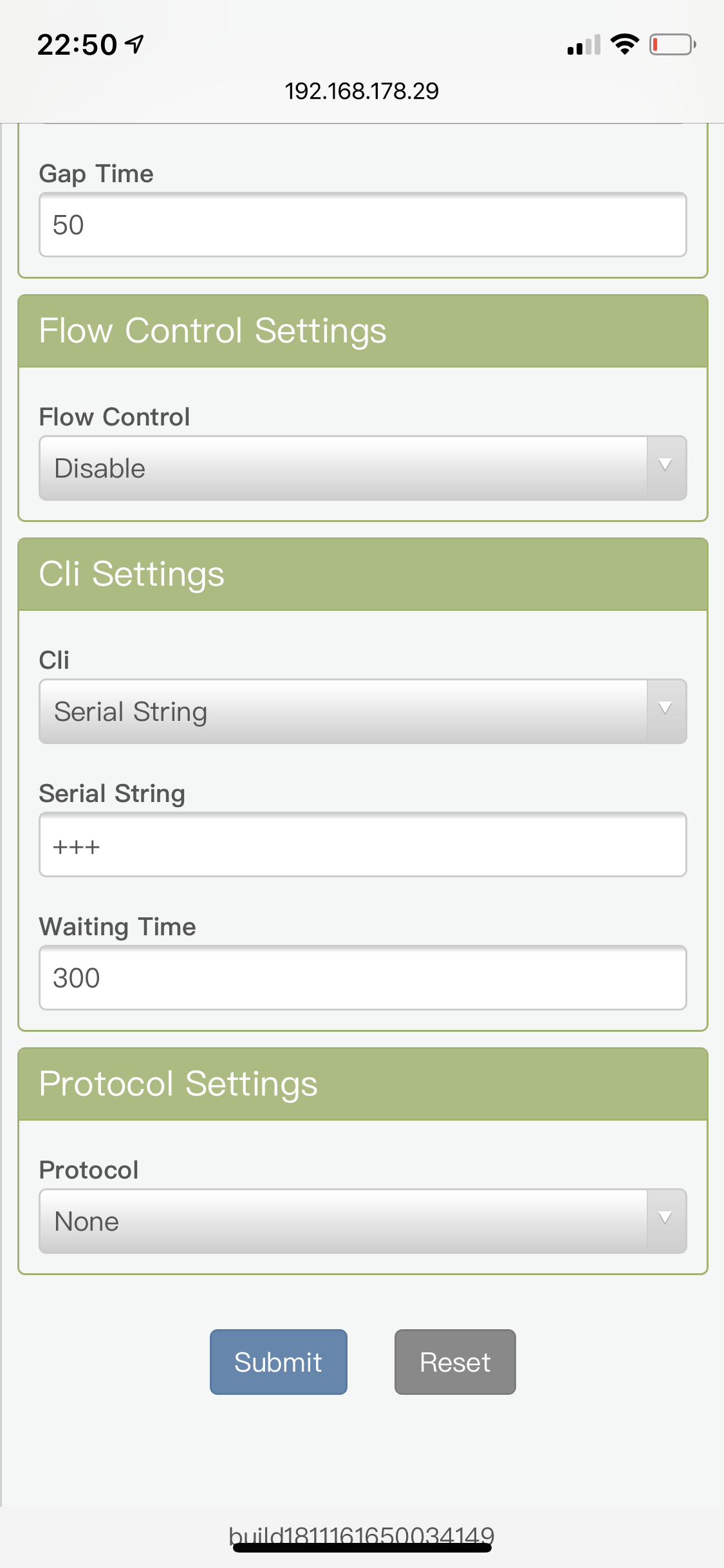Tap the cellular signal bars icon
This screenshot has height=1568, width=724.
pyautogui.click(x=584, y=45)
